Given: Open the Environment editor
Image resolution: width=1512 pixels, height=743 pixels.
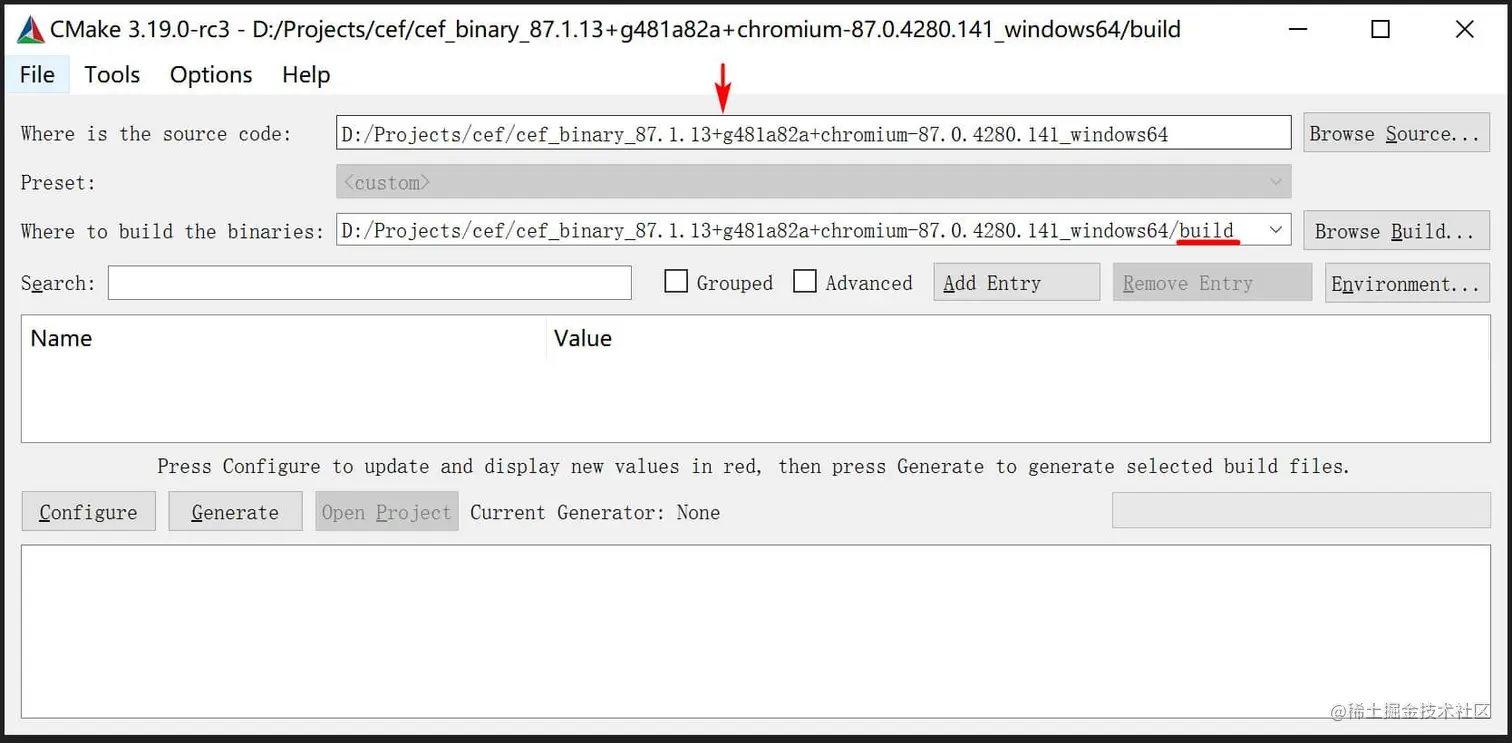Looking at the screenshot, I should [x=1406, y=281].
